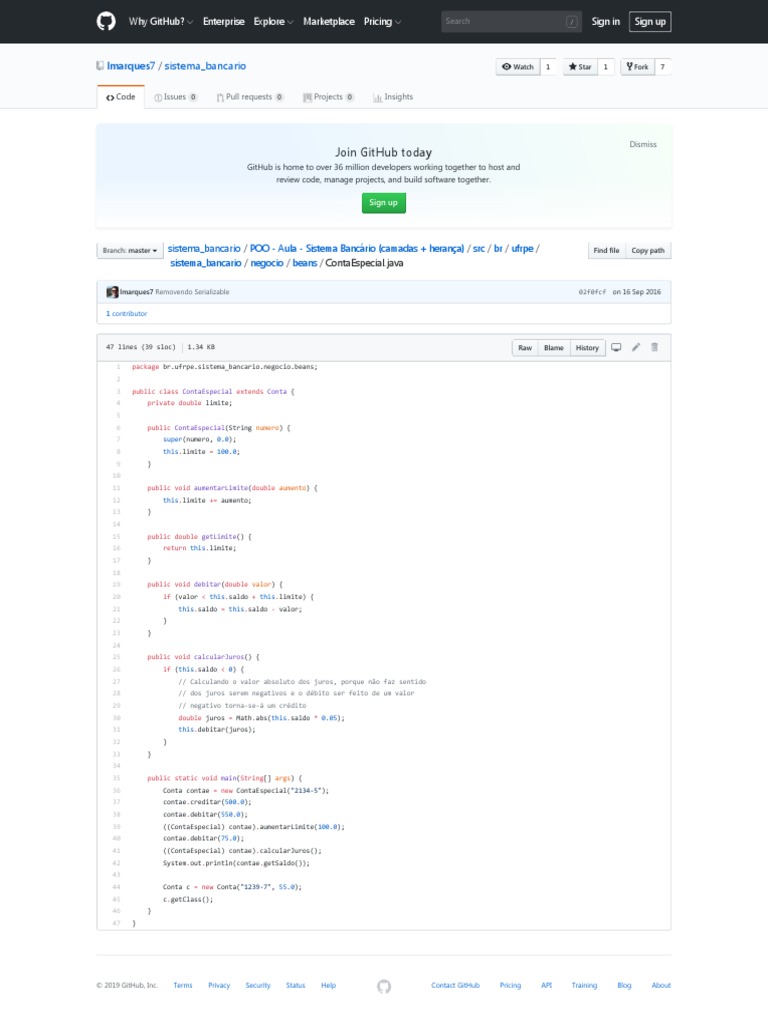The image size is (768, 1024).
Task: Open Contact GitHub in the footer
Action: (455, 985)
